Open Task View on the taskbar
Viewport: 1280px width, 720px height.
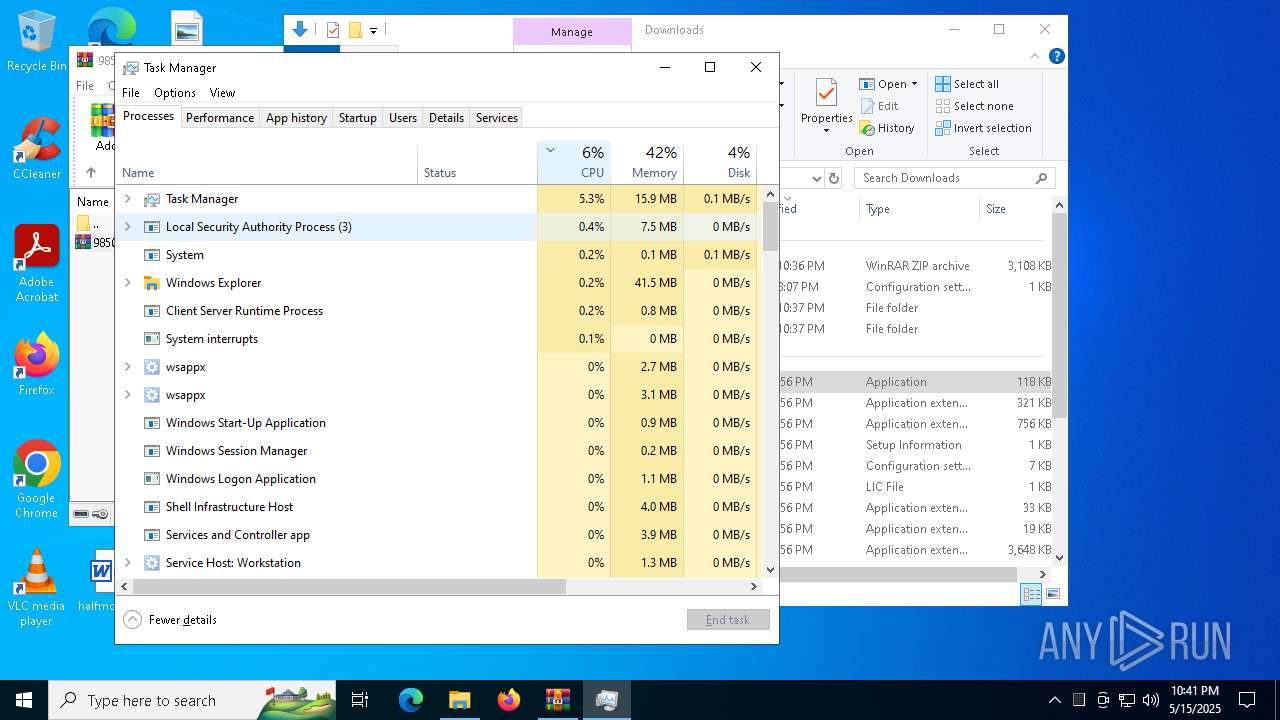point(360,700)
